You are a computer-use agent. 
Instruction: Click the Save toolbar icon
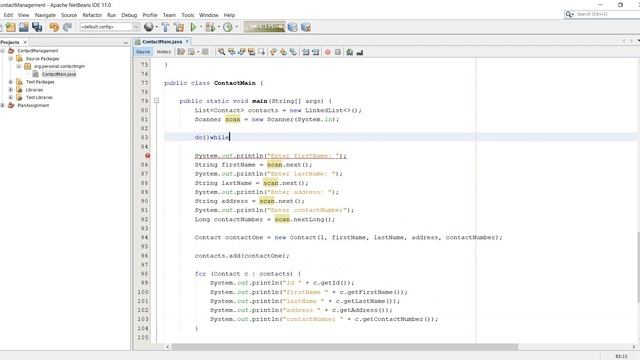pyautogui.click(x=24, y=27)
